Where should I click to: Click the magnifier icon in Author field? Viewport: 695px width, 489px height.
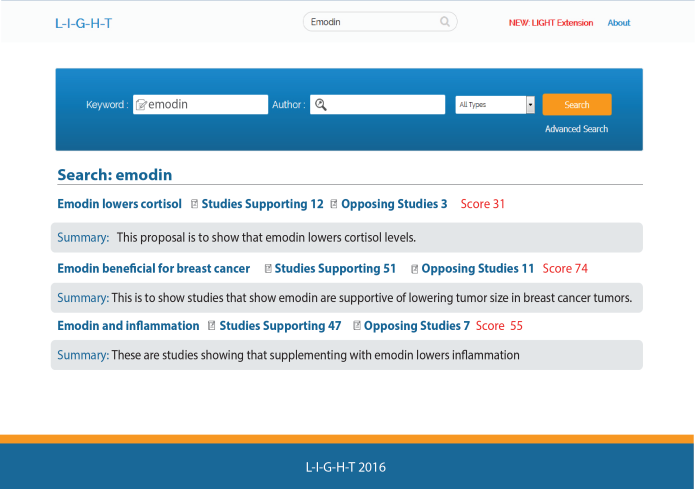click(320, 105)
